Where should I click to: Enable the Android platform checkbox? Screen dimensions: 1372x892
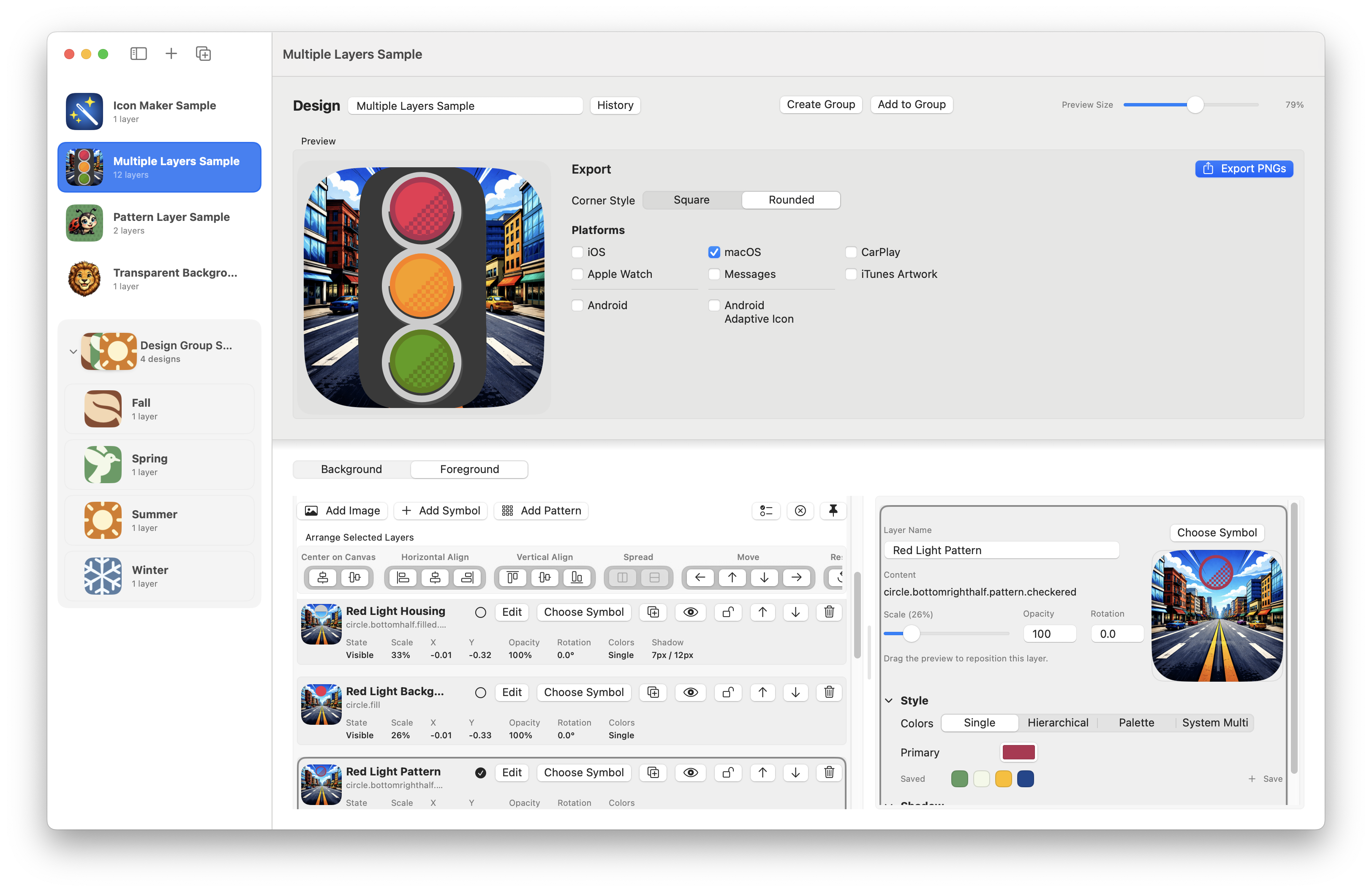tap(577, 305)
